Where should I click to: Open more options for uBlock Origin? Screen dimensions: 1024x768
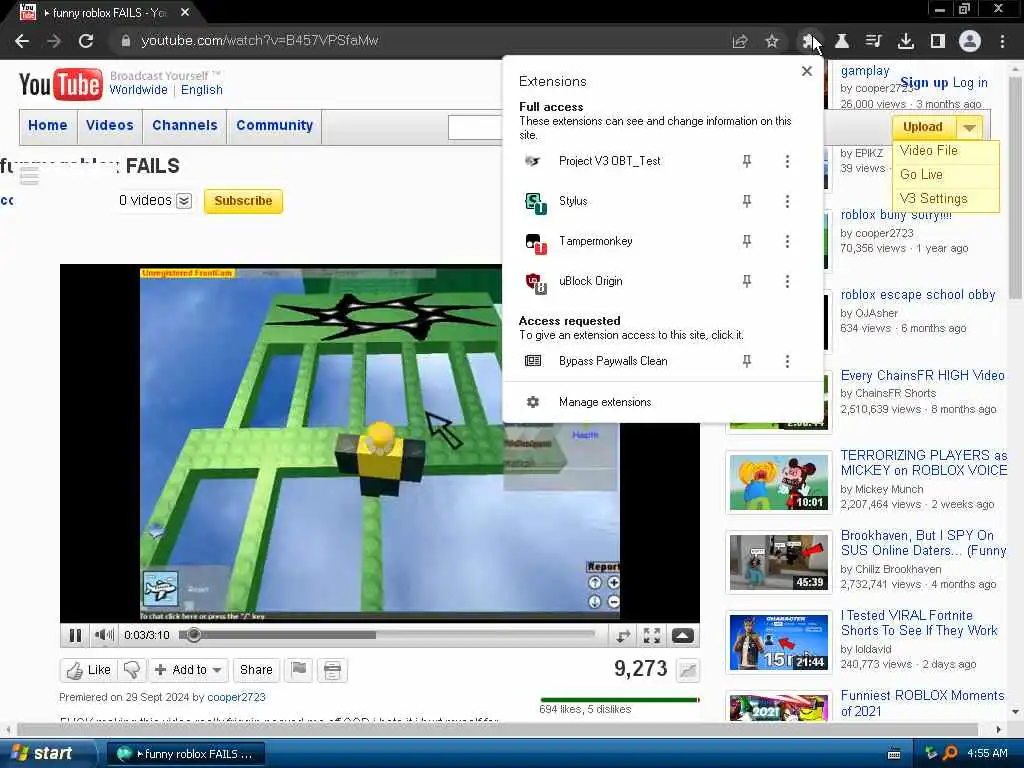[787, 281]
